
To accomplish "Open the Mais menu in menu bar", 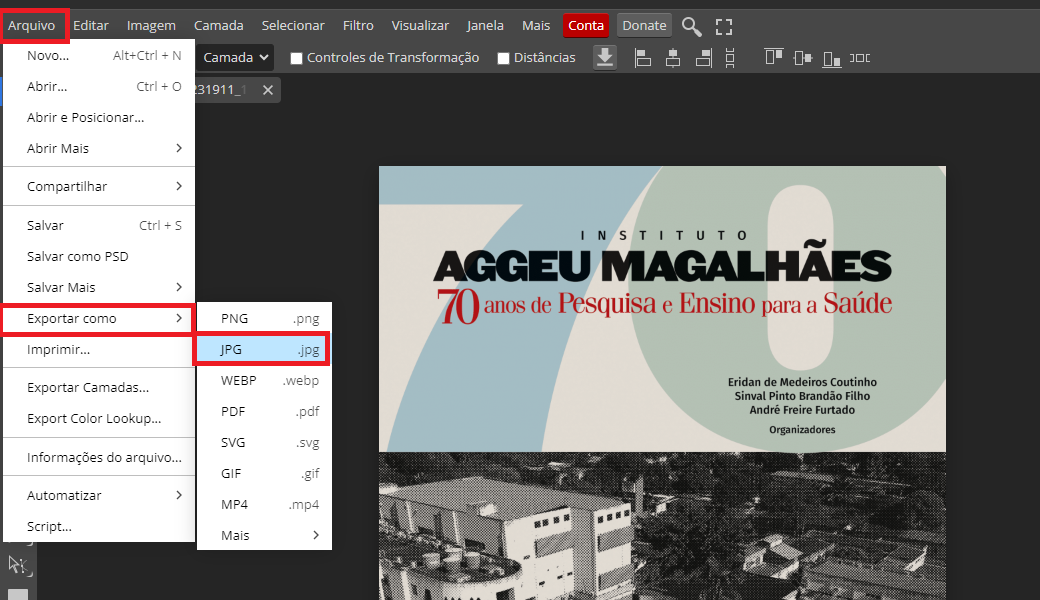I will [536, 26].
